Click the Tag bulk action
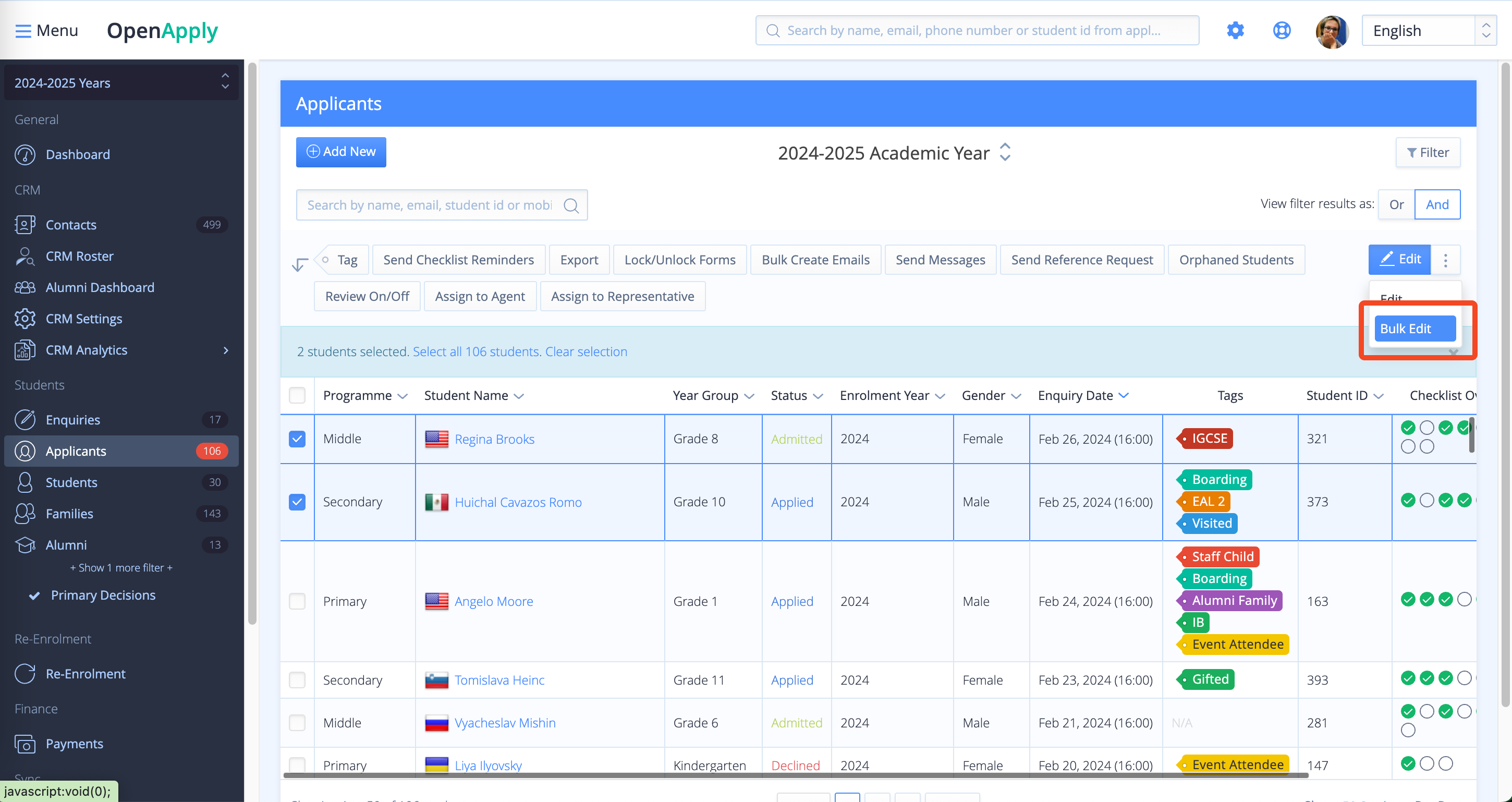The image size is (1512, 802). point(343,260)
